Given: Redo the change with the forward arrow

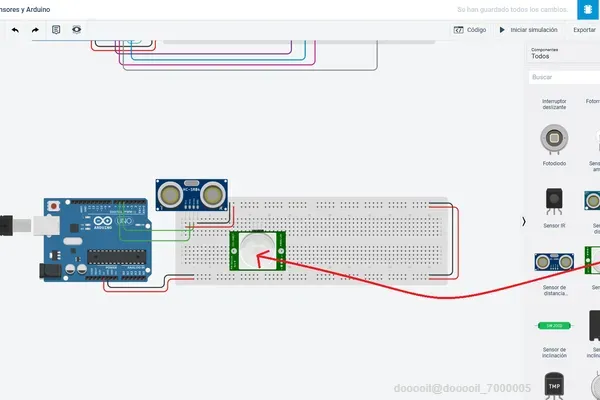Looking at the screenshot, I should 35,30.
